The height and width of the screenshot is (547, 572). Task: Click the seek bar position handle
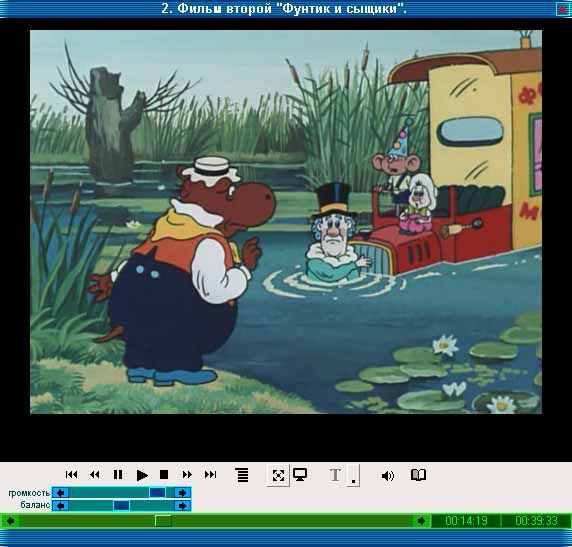(163, 521)
